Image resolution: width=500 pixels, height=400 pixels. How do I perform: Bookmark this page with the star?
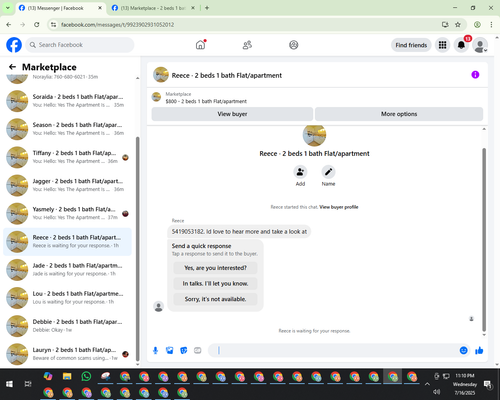[x=458, y=25]
